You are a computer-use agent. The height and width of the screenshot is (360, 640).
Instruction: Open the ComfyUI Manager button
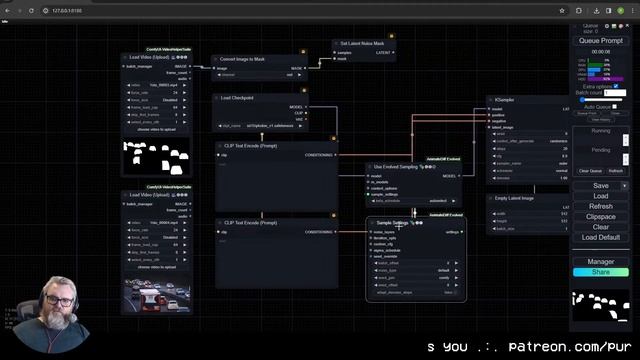tap(601, 262)
